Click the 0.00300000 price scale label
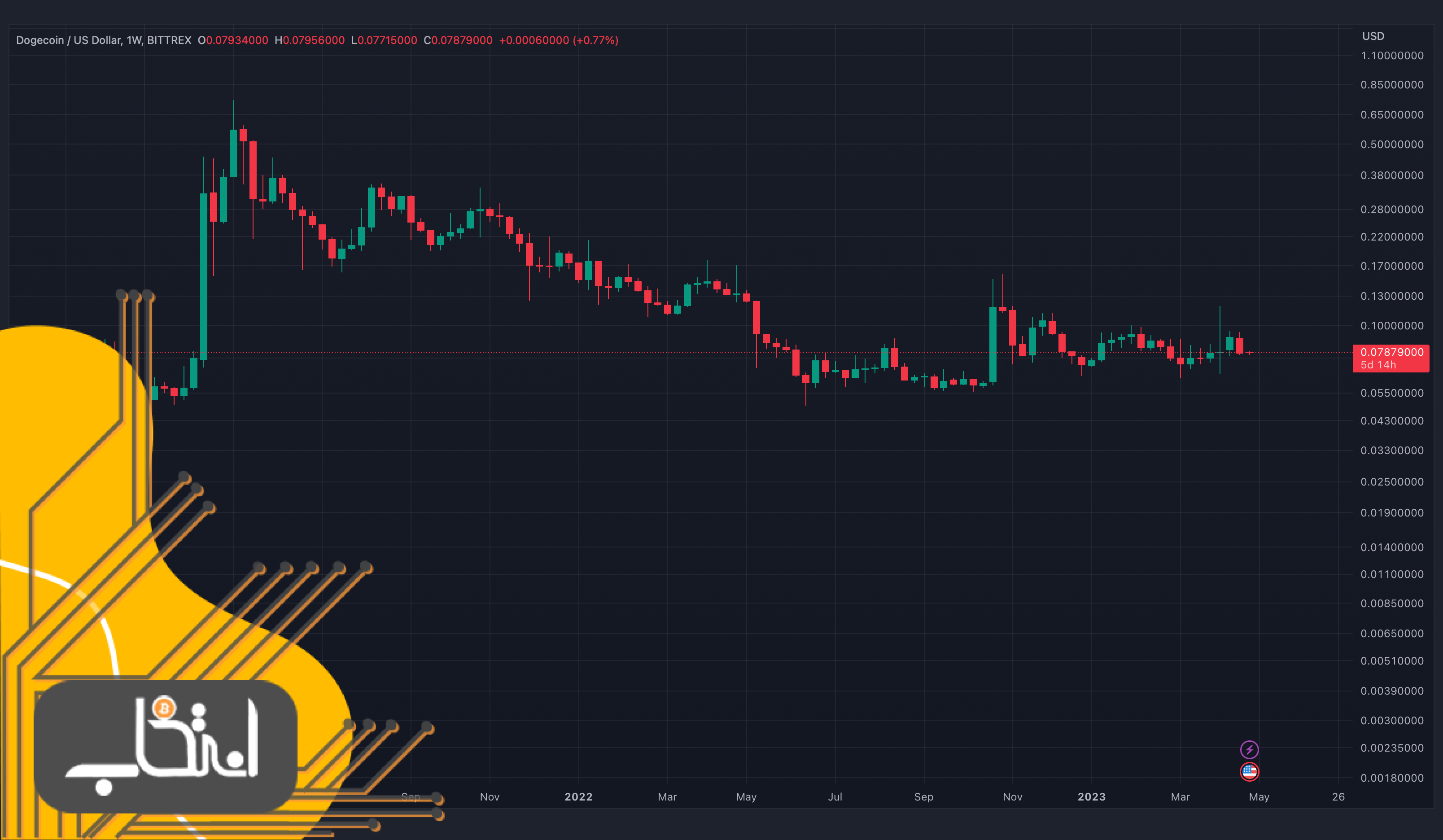This screenshot has width=1443, height=840. tap(1391, 720)
